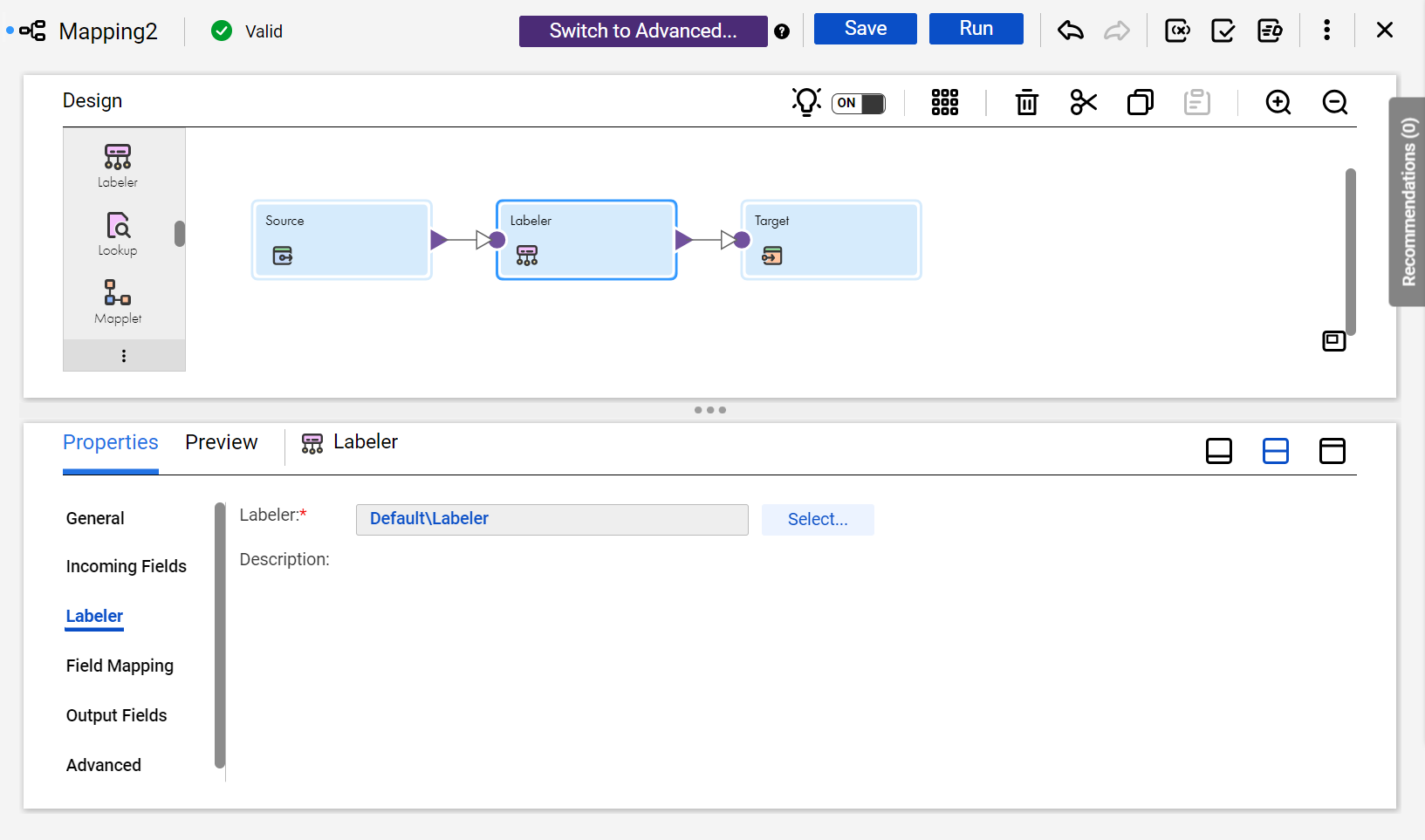The image size is (1425, 840).
Task: Switch to the Preview tab
Action: pos(222,442)
